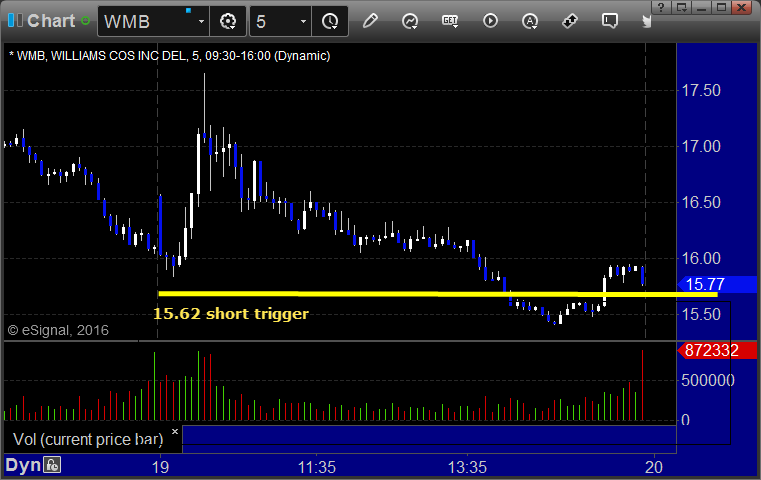Open the circled A alerts menu

point(529,21)
